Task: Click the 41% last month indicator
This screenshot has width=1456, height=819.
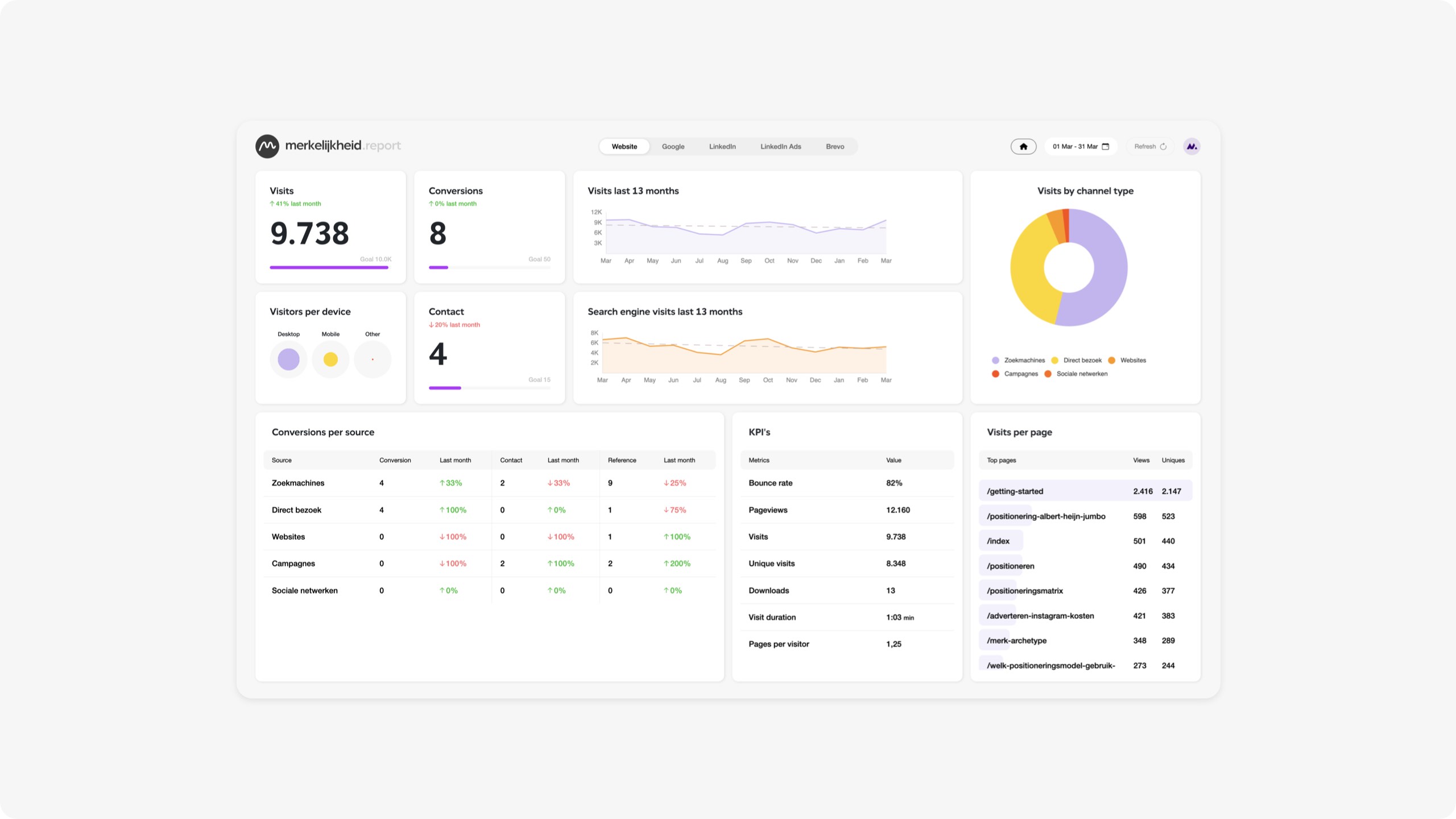Action: (295, 204)
